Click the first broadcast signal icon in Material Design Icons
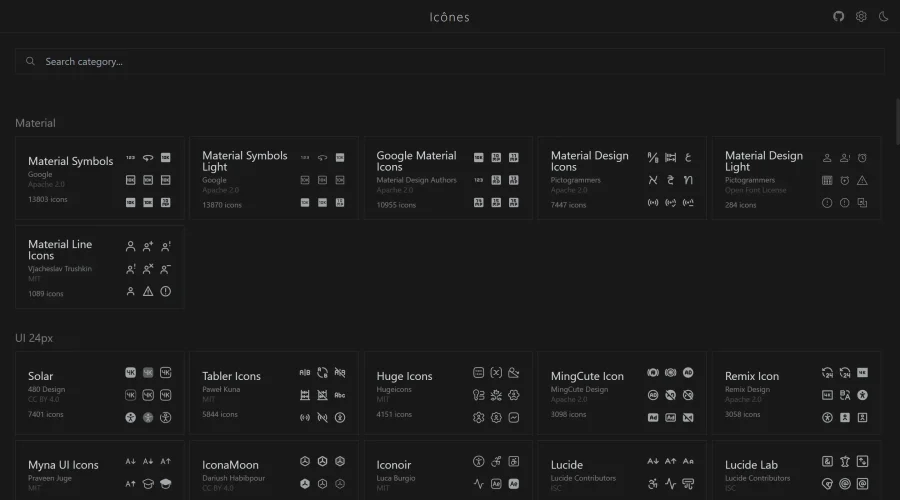 [x=653, y=203]
